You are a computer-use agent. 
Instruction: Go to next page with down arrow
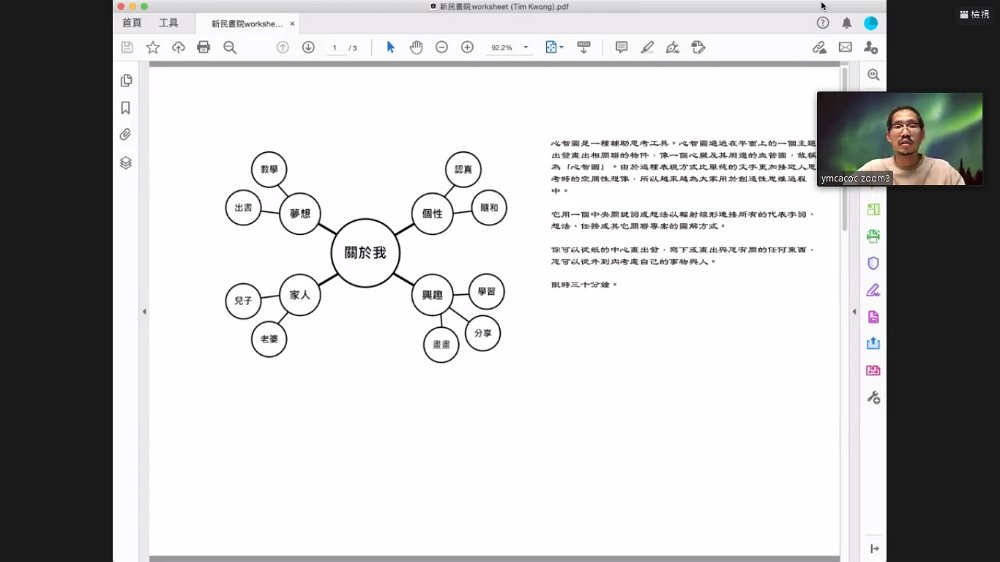pos(308,47)
